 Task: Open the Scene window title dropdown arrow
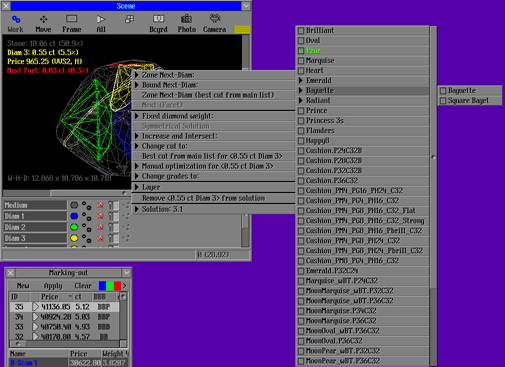point(246,6)
